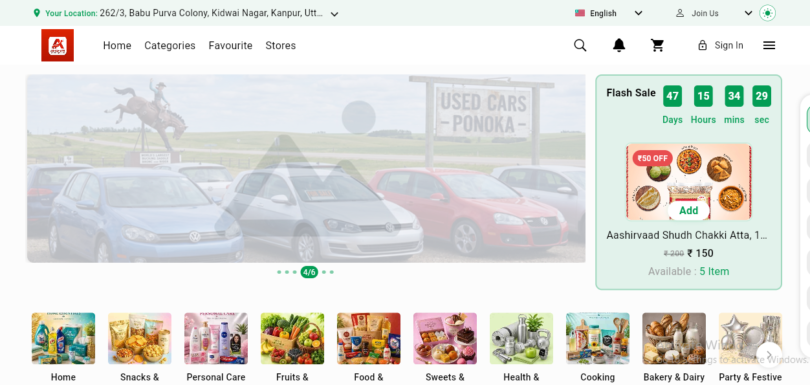Open Aashirvaad Shudh Chakki Atta product title
This screenshot has height=385, width=810.
coord(686,235)
